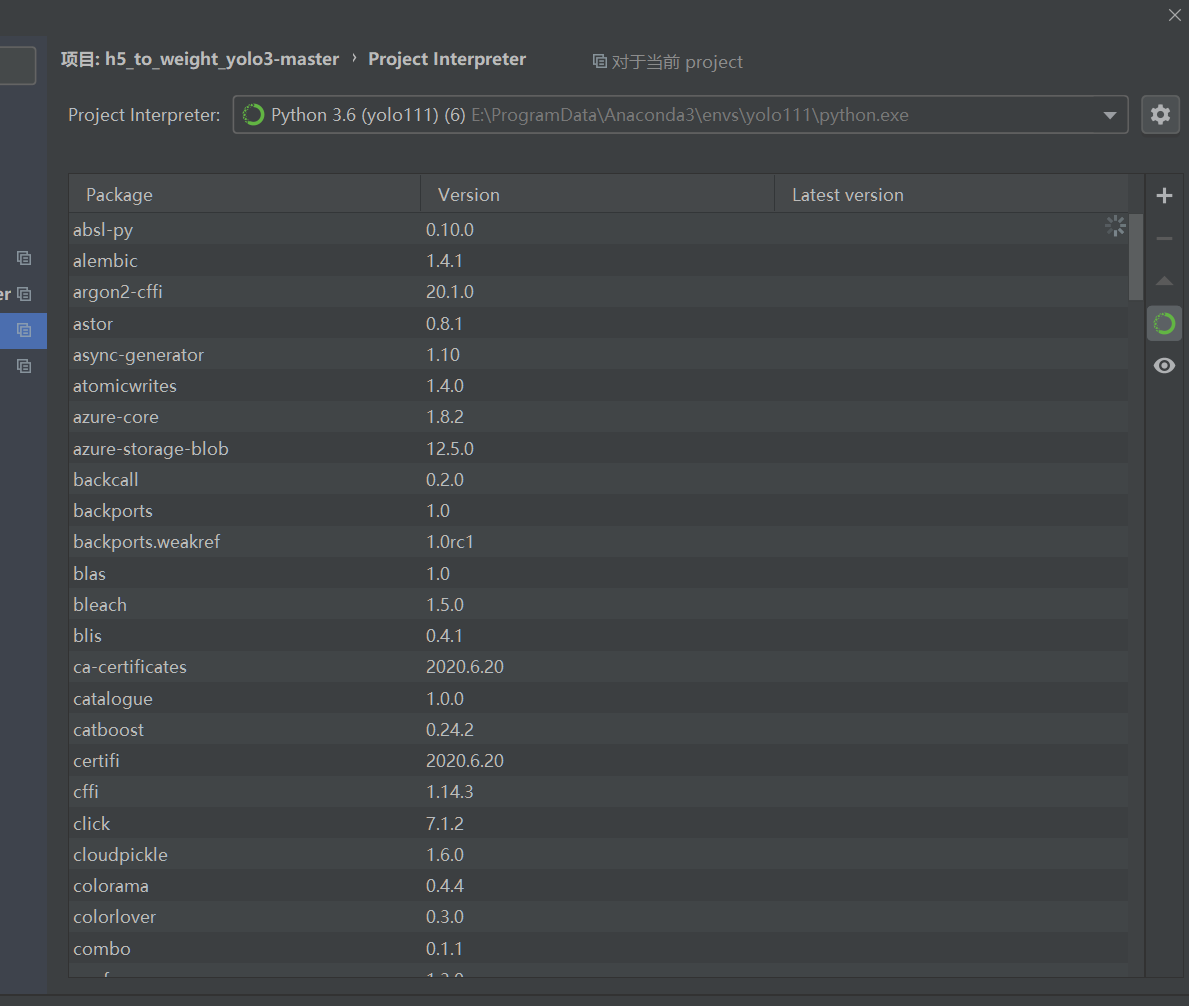Click version 7.1.2 of click
1189x1006 pixels.
point(445,824)
